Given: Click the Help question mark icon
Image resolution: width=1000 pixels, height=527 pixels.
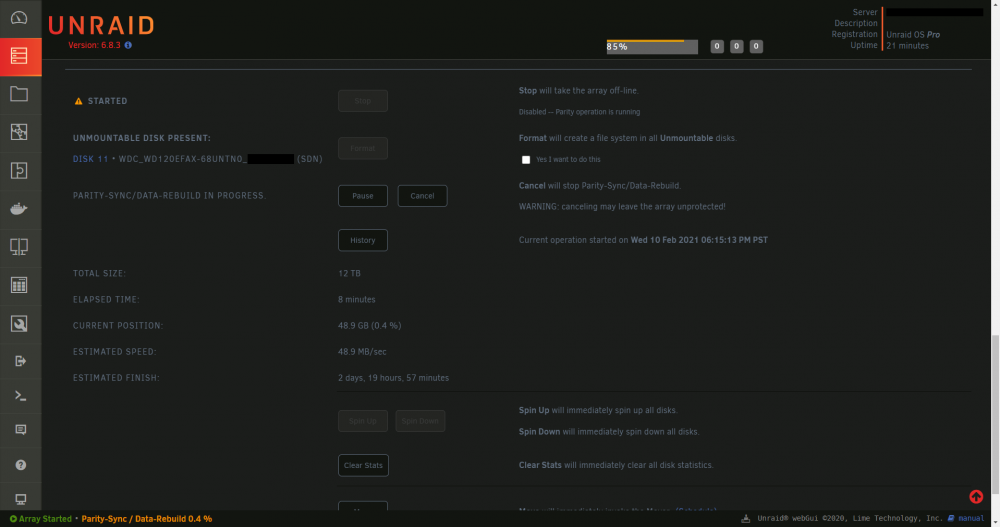Looking at the screenshot, I should [x=20, y=465].
